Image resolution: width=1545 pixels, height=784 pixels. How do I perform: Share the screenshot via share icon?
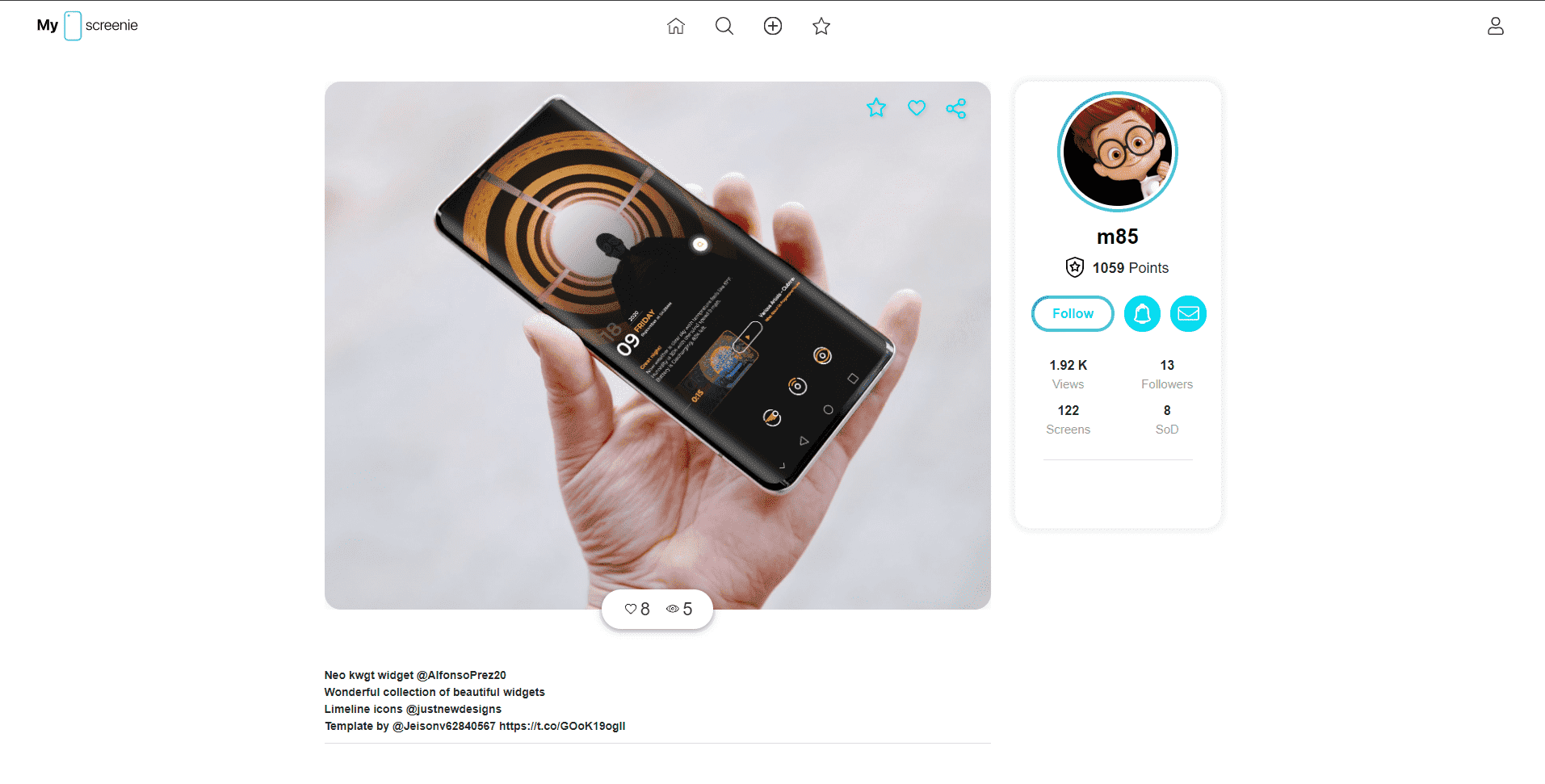coord(956,108)
